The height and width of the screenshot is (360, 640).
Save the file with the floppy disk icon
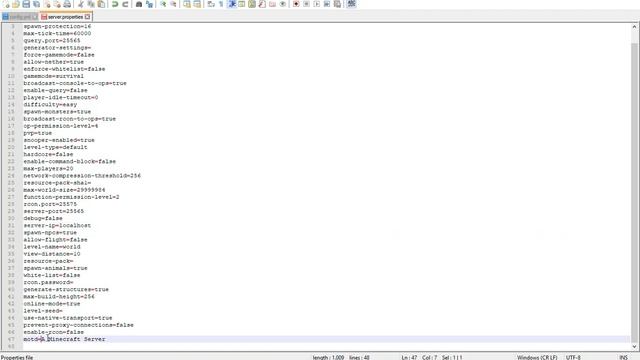[26, 4]
